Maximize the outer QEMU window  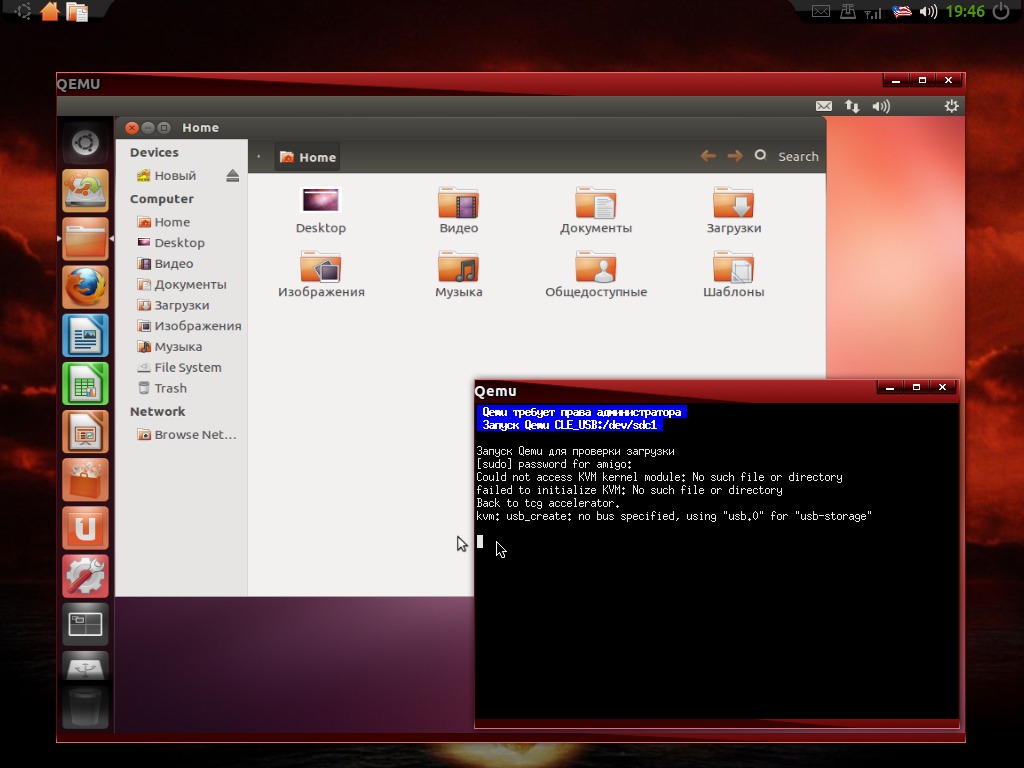[922, 80]
